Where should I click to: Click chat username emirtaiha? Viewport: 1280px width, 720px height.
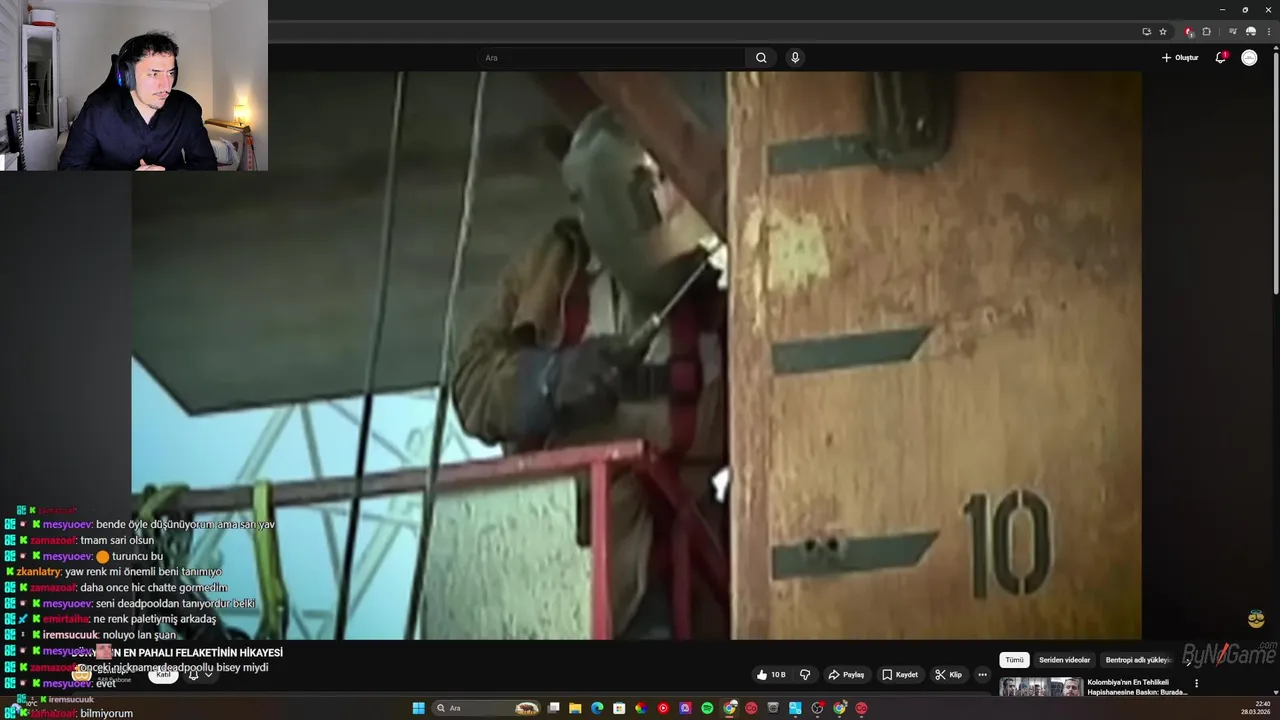point(66,619)
